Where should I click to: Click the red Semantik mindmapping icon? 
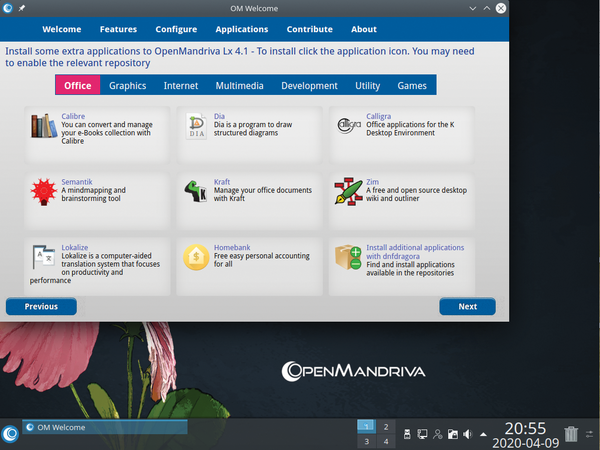(x=44, y=192)
